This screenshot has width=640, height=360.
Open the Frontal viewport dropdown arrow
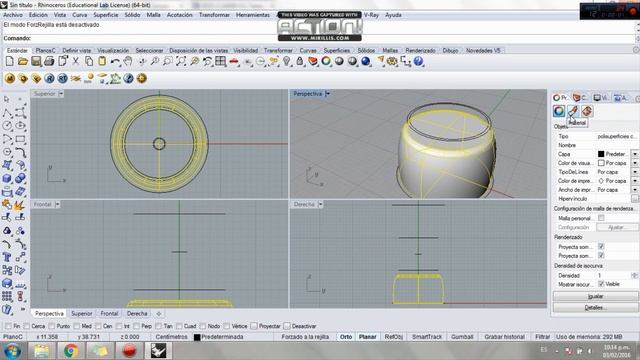tap(58, 204)
